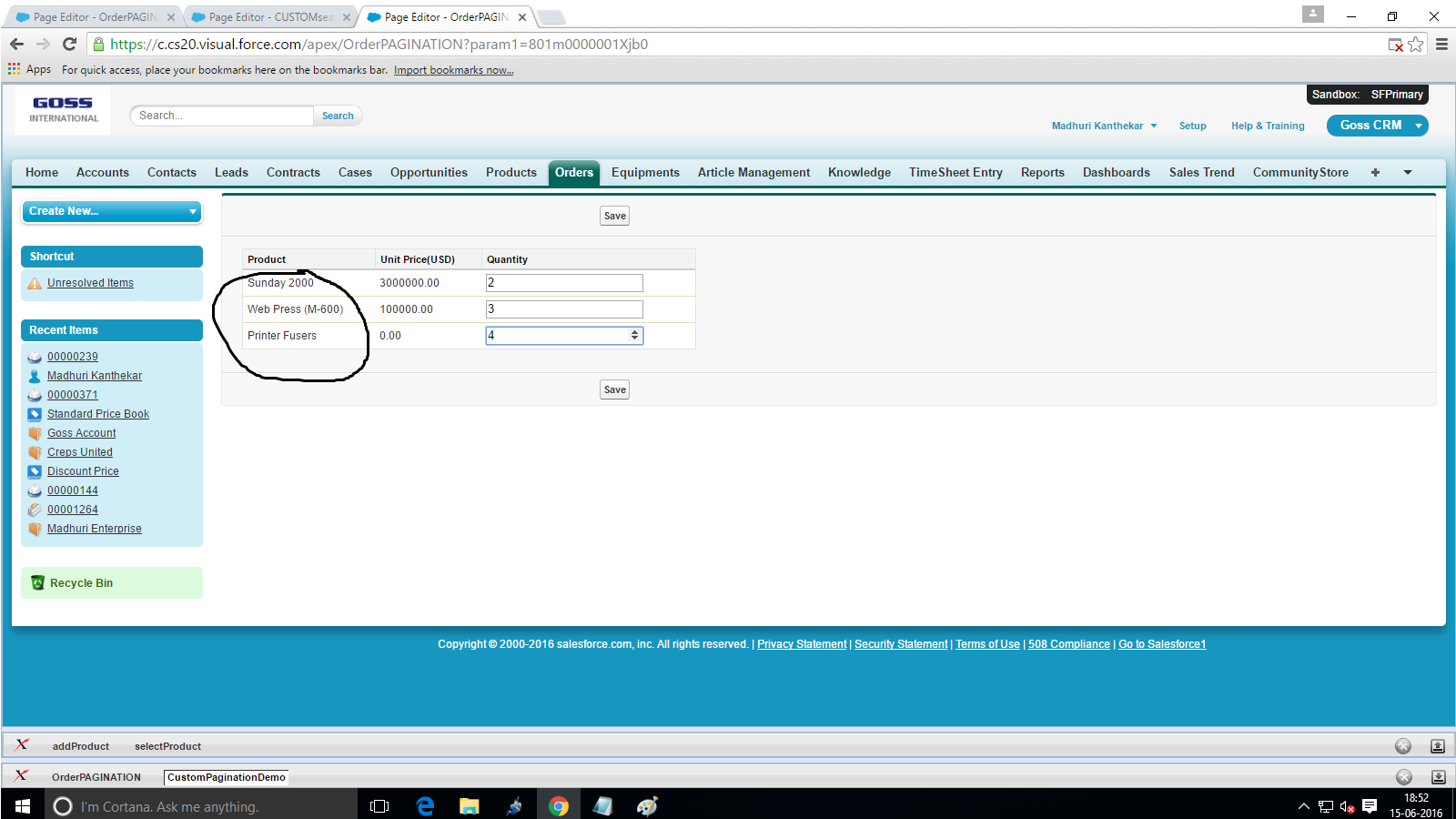Open the Privacy Statement footer link
This screenshot has width=1456, height=819.
click(x=802, y=644)
